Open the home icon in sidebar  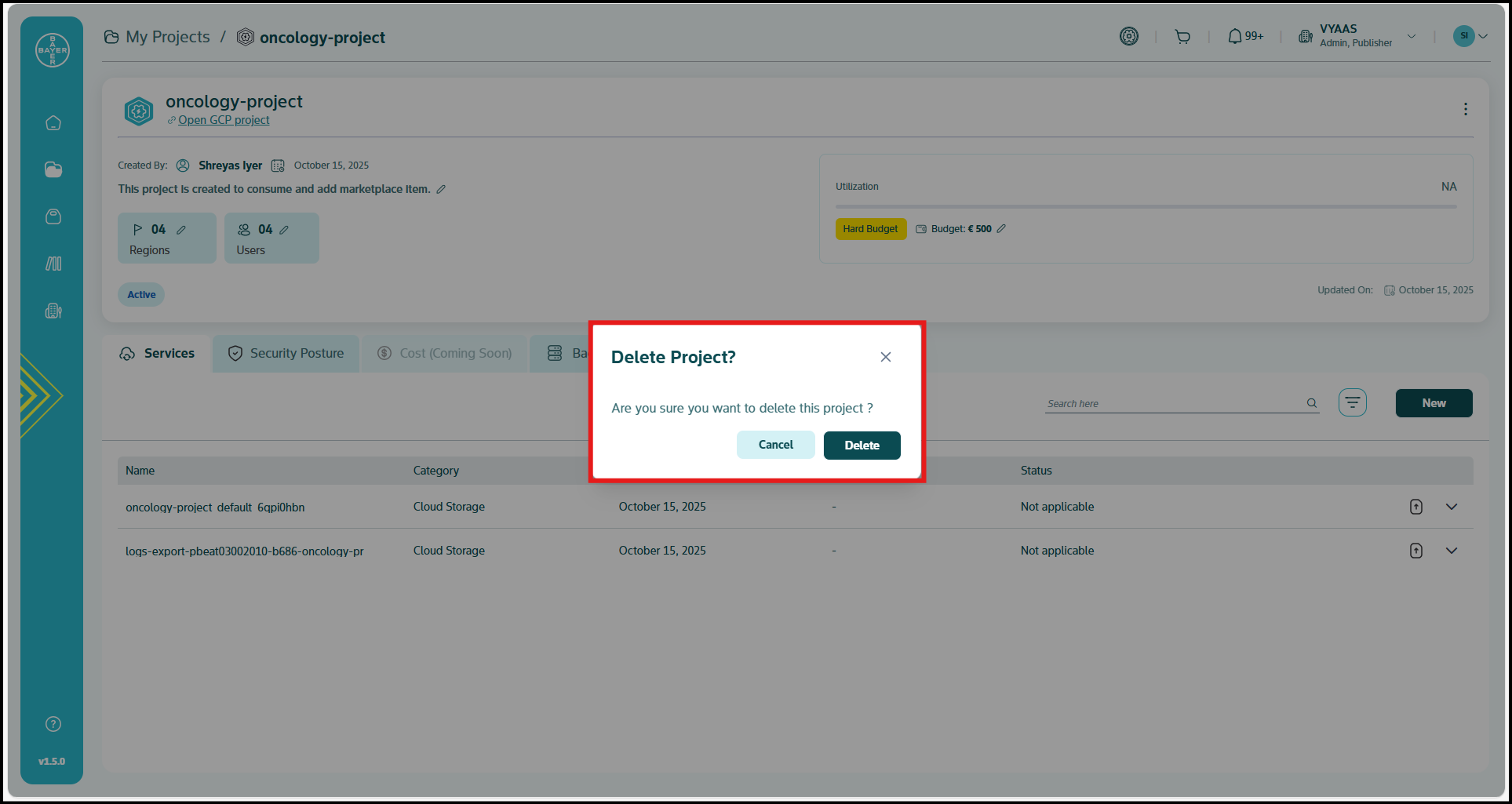point(53,123)
